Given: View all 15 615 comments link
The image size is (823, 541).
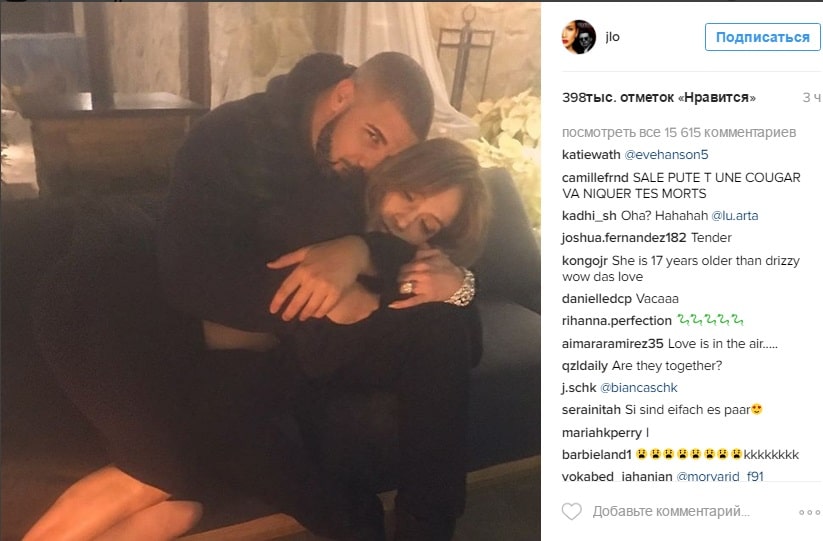Looking at the screenshot, I should click(x=679, y=133).
